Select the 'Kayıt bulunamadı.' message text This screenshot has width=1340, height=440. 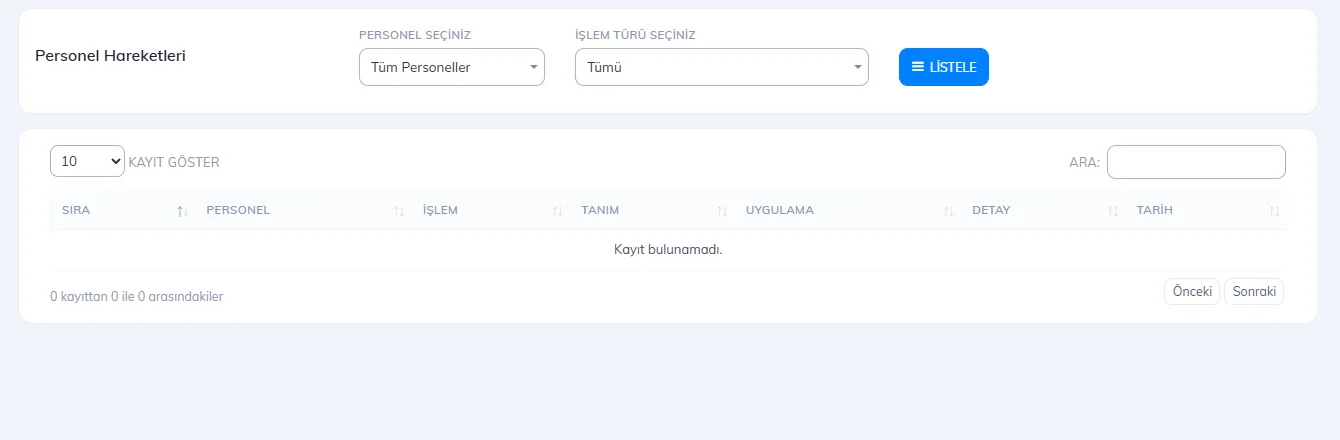668,249
